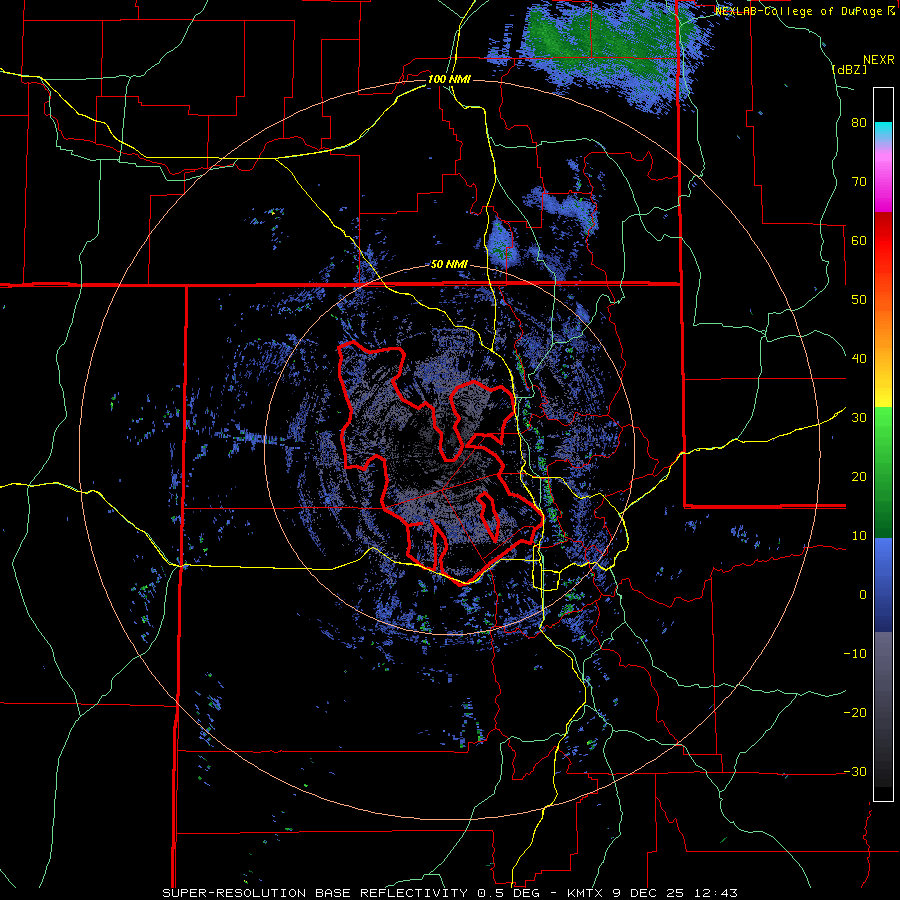Click the cyan top segment of the color bar
Viewport: 900px width, 900px height.
click(883, 132)
